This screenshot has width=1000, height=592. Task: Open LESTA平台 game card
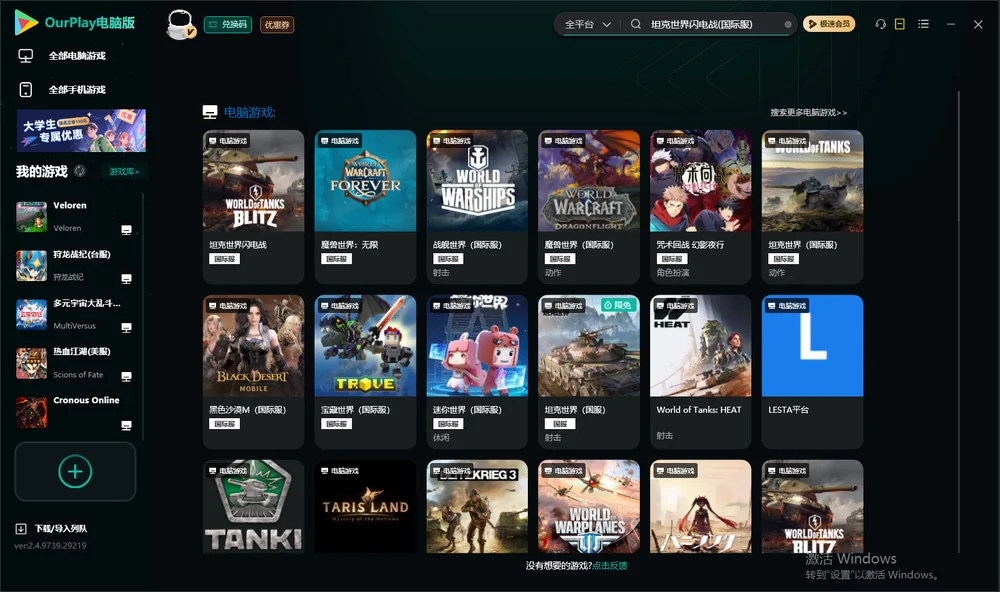tap(812, 372)
